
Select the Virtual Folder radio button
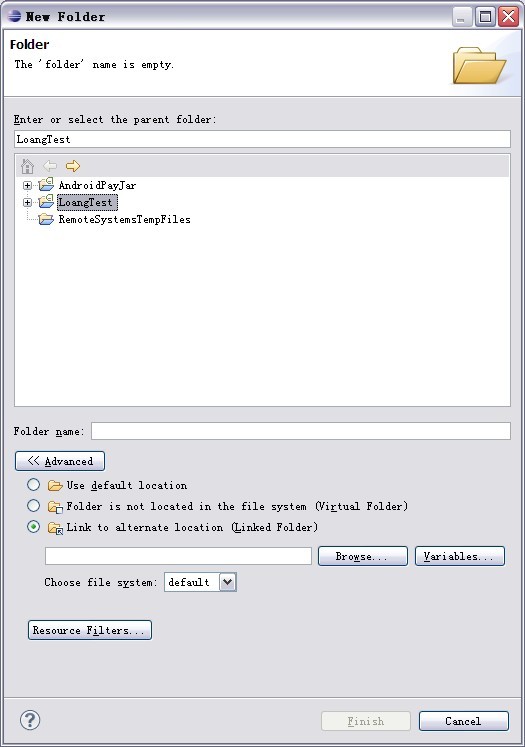tap(33, 505)
